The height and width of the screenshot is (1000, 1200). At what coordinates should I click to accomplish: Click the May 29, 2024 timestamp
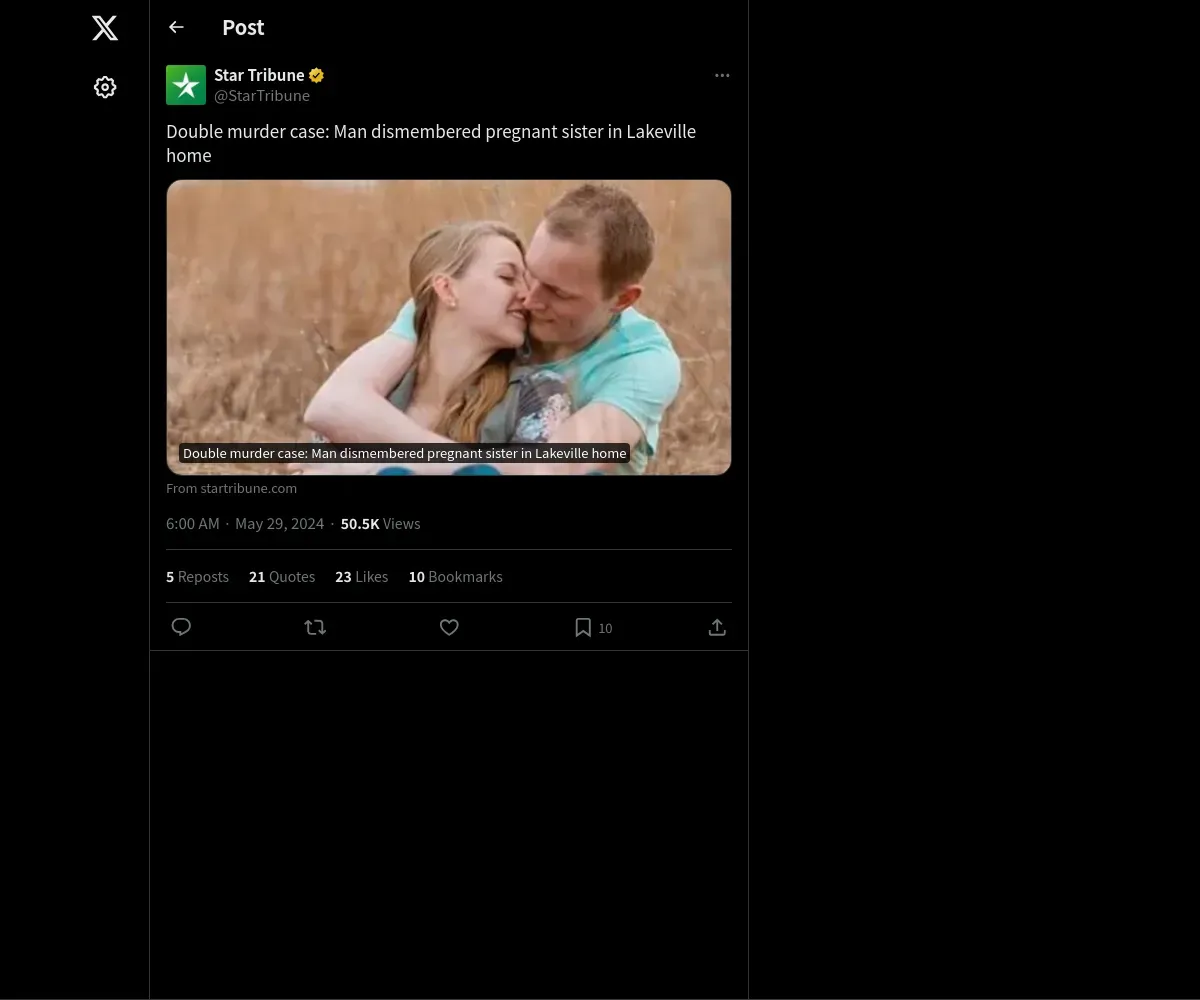(279, 524)
